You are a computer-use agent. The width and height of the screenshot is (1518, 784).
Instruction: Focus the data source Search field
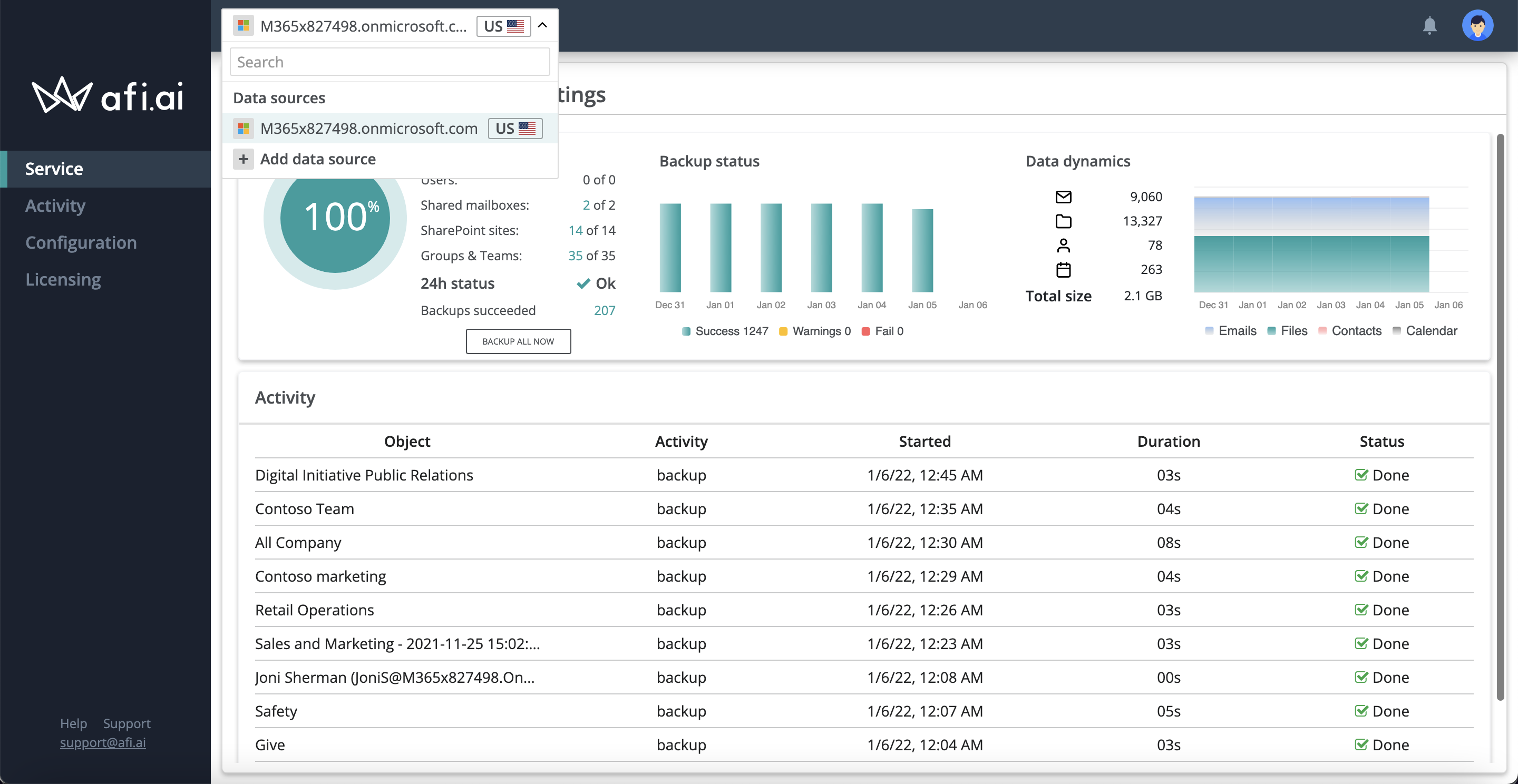pos(390,62)
